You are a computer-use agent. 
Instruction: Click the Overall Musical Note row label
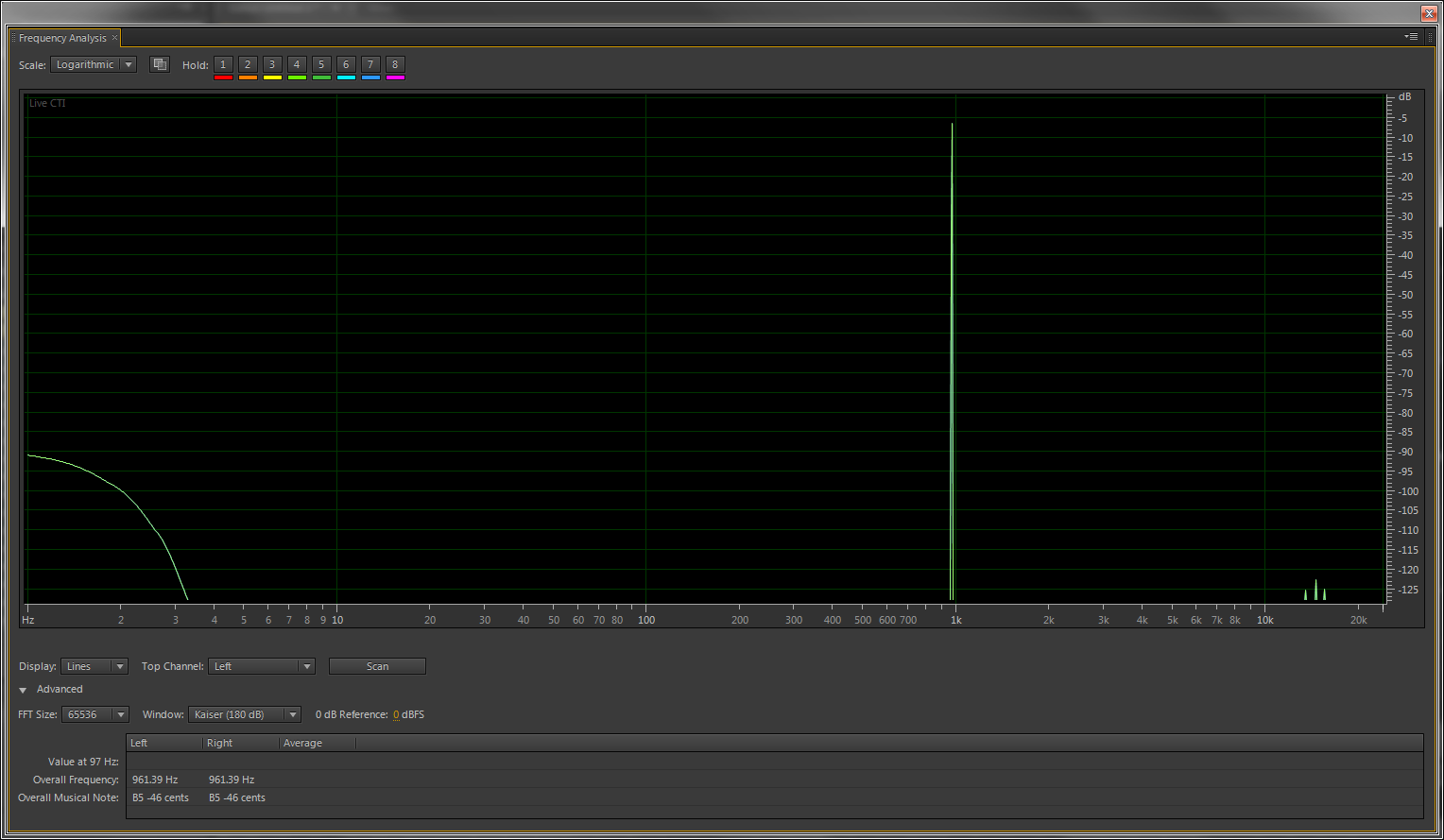(x=69, y=797)
